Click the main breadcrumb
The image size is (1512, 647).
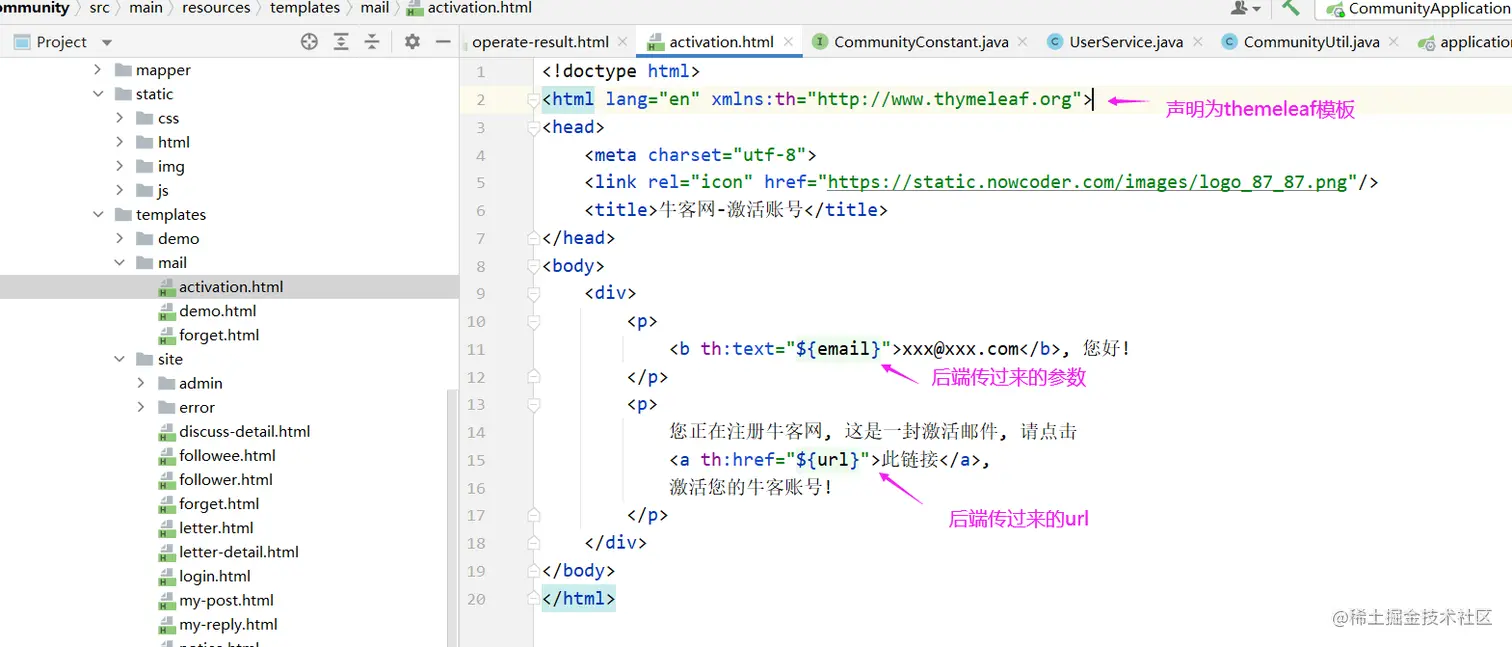[146, 8]
